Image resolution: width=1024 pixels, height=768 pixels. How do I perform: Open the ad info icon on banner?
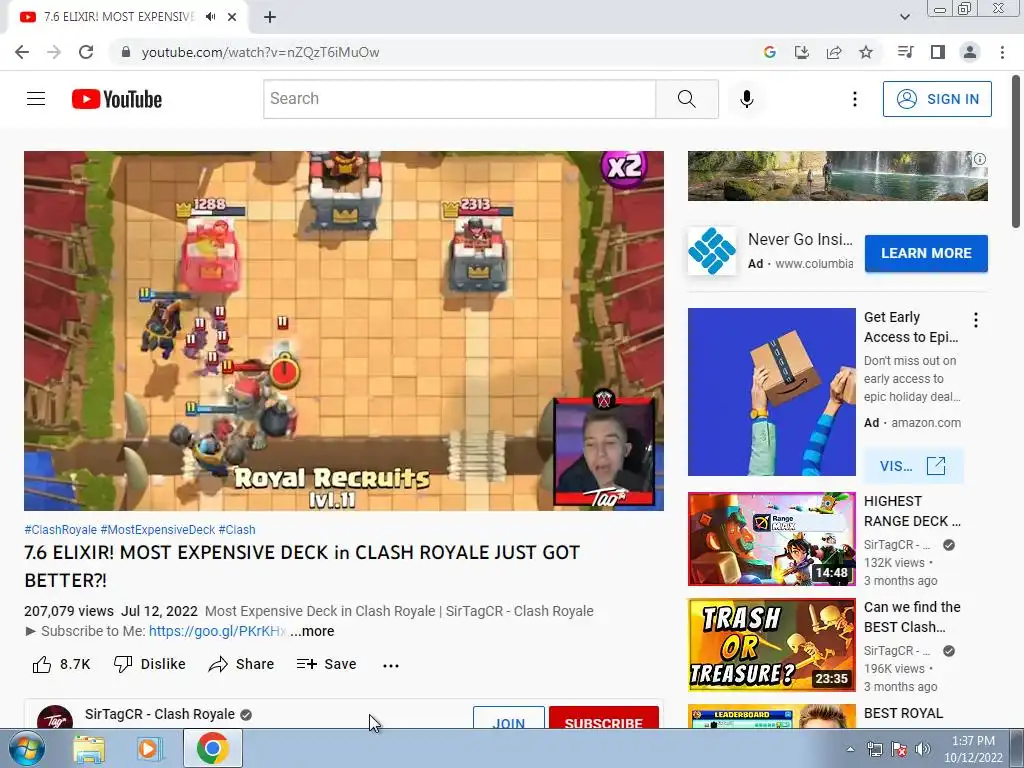pyautogui.click(x=980, y=159)
